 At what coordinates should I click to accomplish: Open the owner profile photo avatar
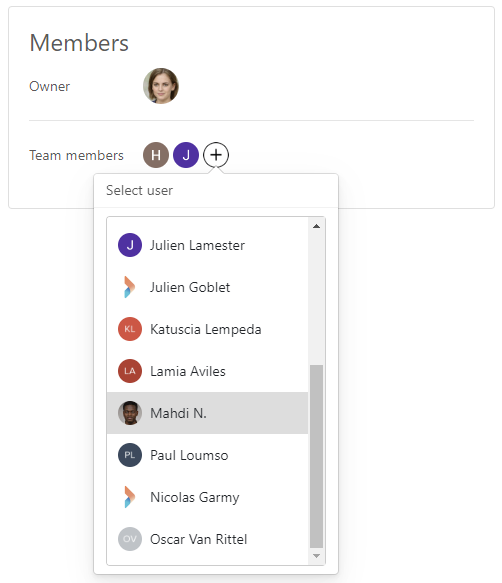click(161, 86)
